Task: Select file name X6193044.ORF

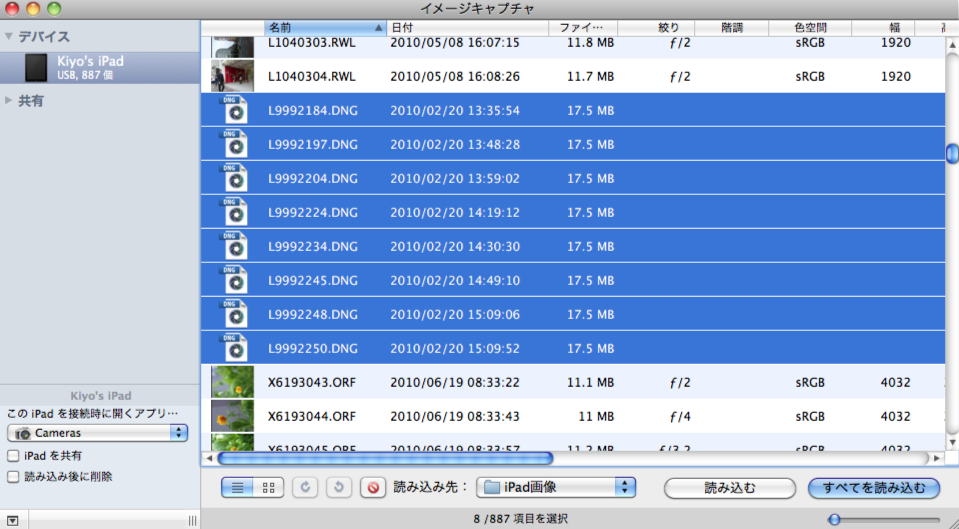Action: click(x=311, y=416)
